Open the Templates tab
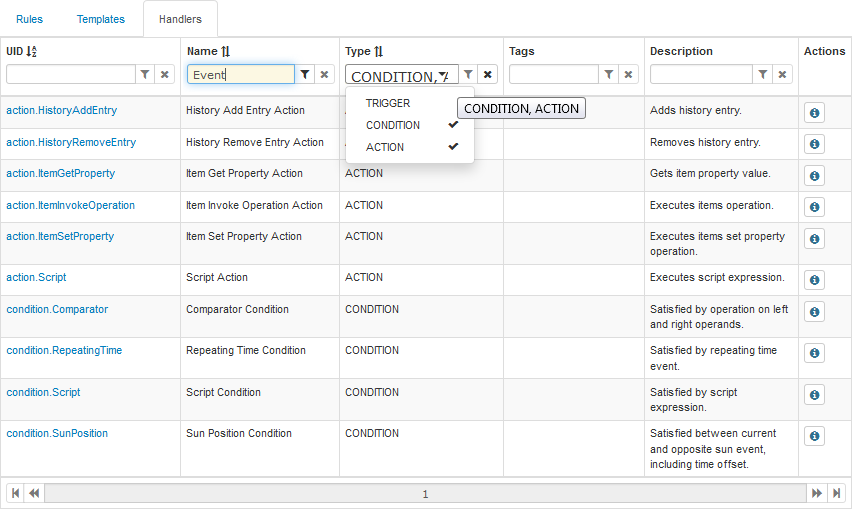This screenshot has width=852, height=509. coord(100,19)
